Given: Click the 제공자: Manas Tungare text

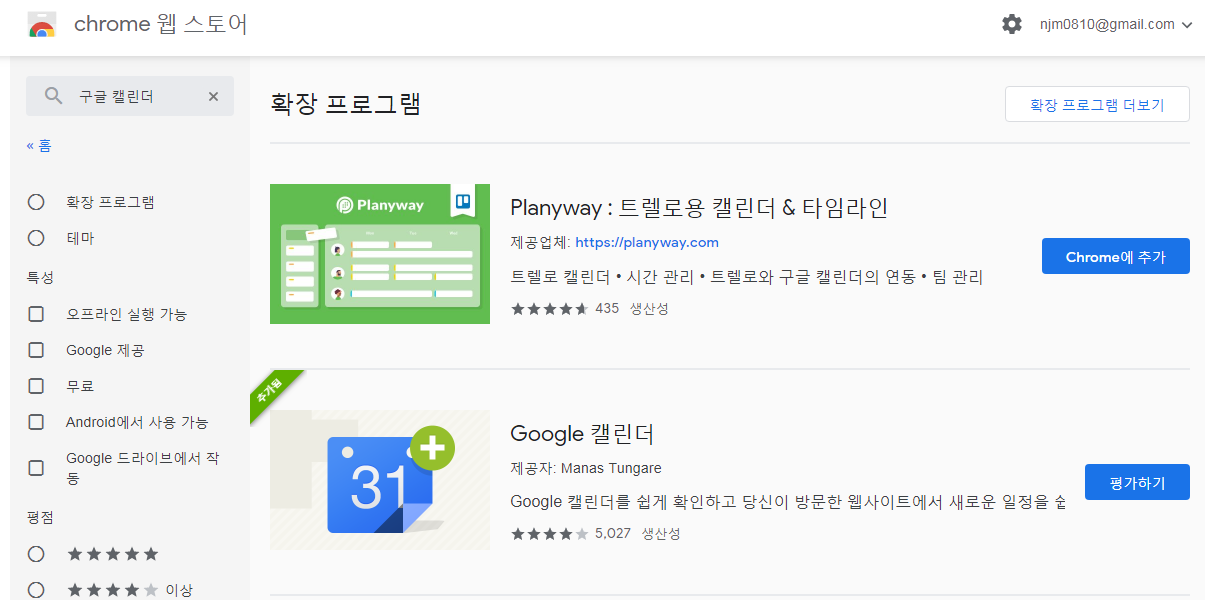Looking at the screenshot, I should click(586, 468).
